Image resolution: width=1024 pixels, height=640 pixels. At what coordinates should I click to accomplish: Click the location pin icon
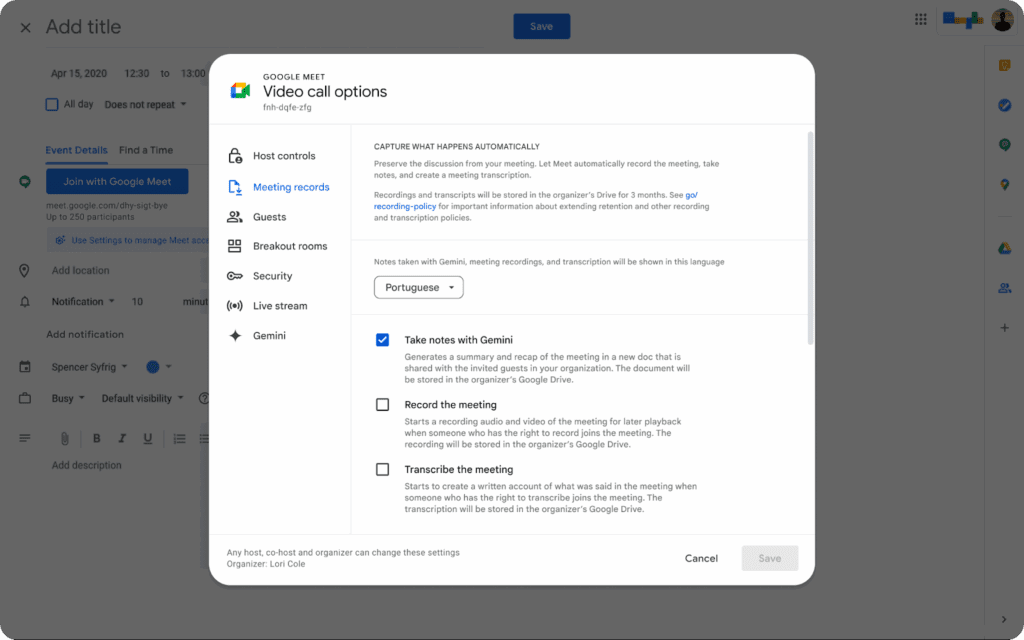[x=24, y=270]
